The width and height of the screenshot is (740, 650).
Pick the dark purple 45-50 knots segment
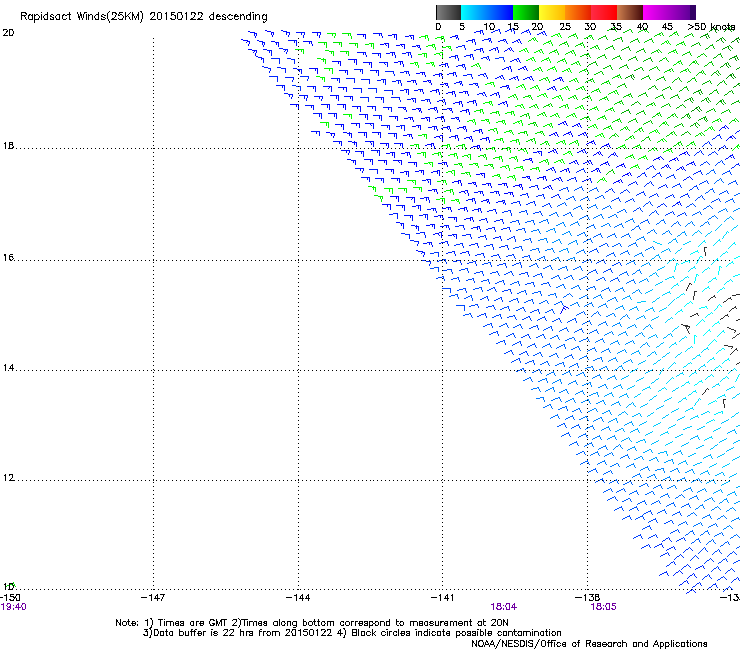click(x=682, y=12)
